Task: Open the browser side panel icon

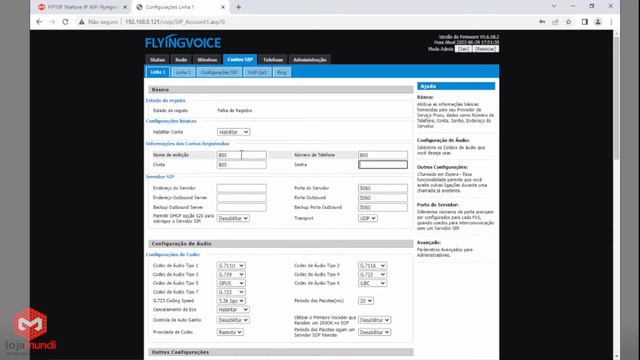Action: coord(584,22)
